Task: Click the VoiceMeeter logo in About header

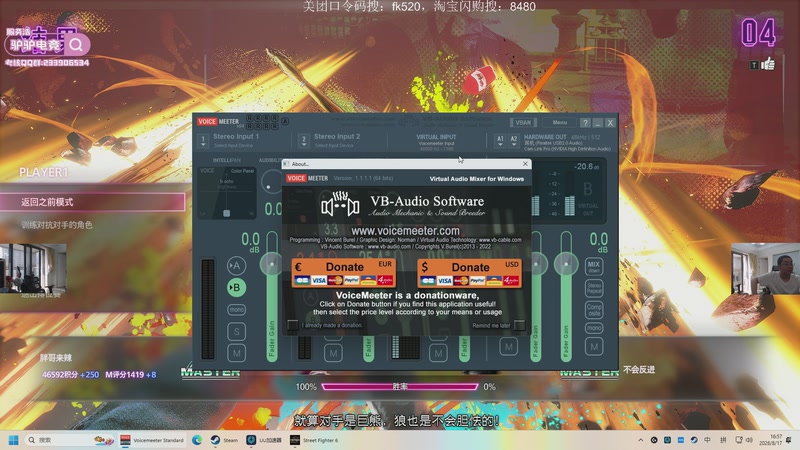Action: pos(307,178)
